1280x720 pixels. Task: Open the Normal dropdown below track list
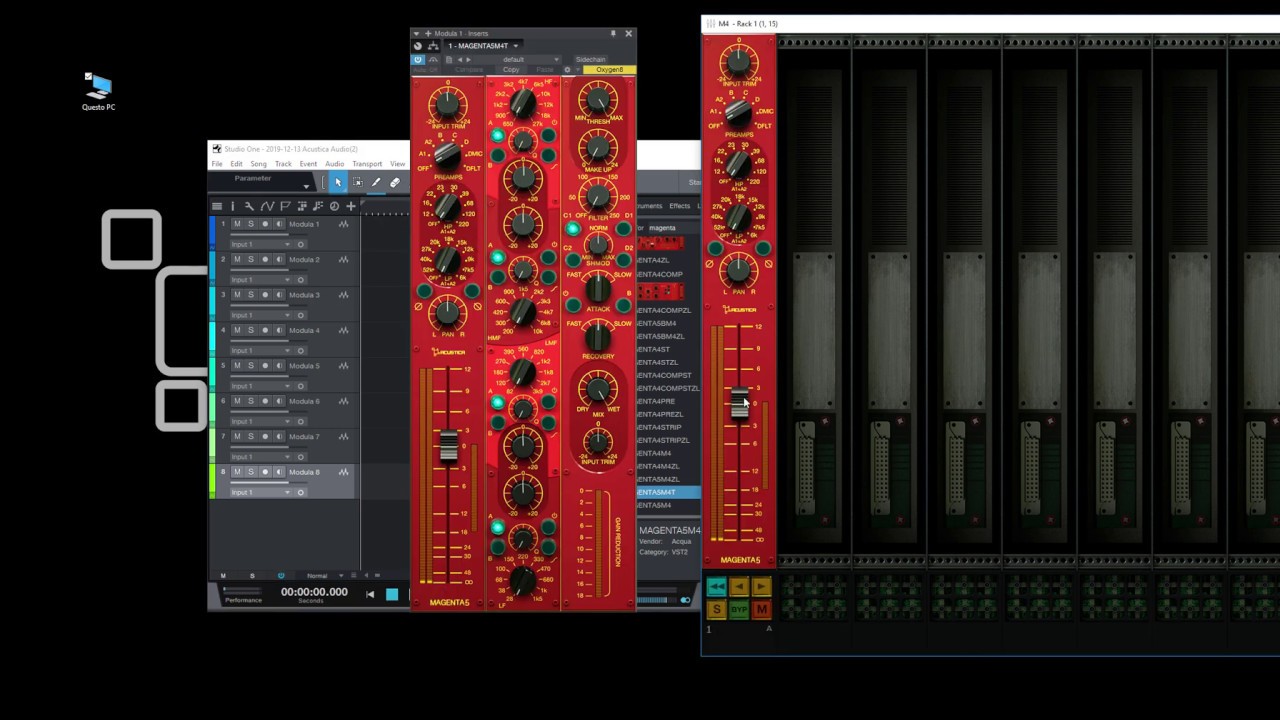(321, 576)
